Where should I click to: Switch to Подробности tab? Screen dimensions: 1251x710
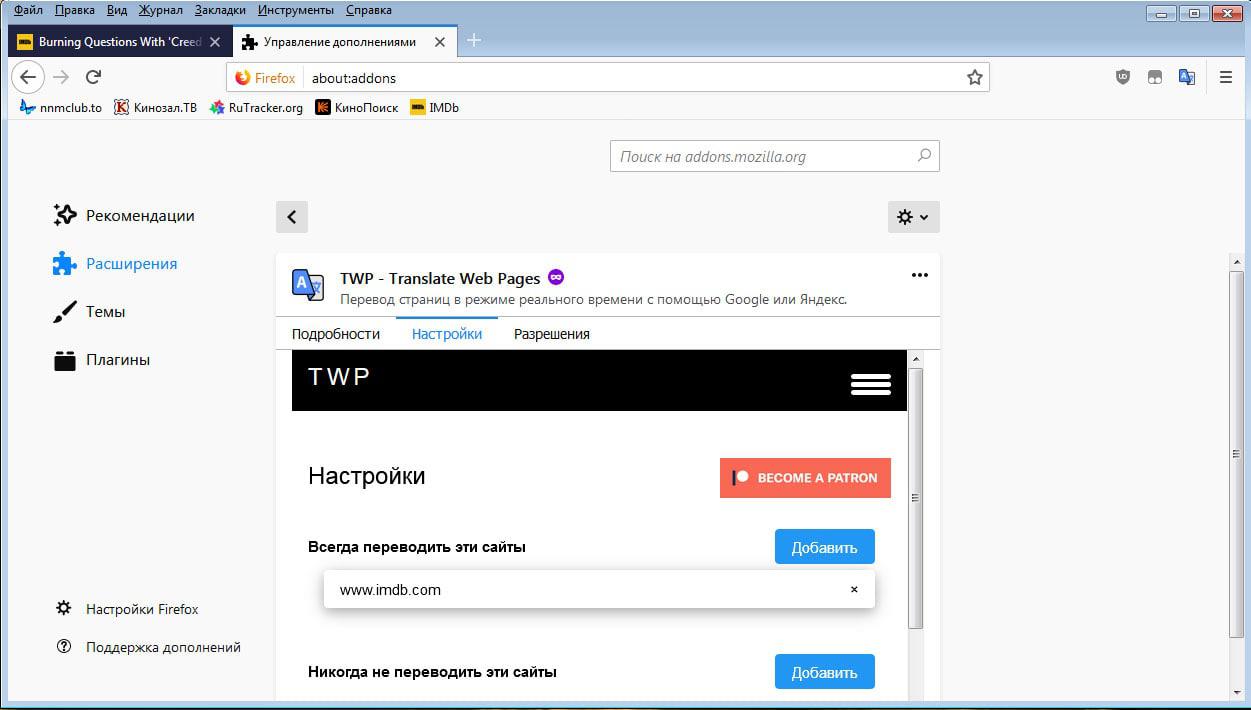point(336,334)
